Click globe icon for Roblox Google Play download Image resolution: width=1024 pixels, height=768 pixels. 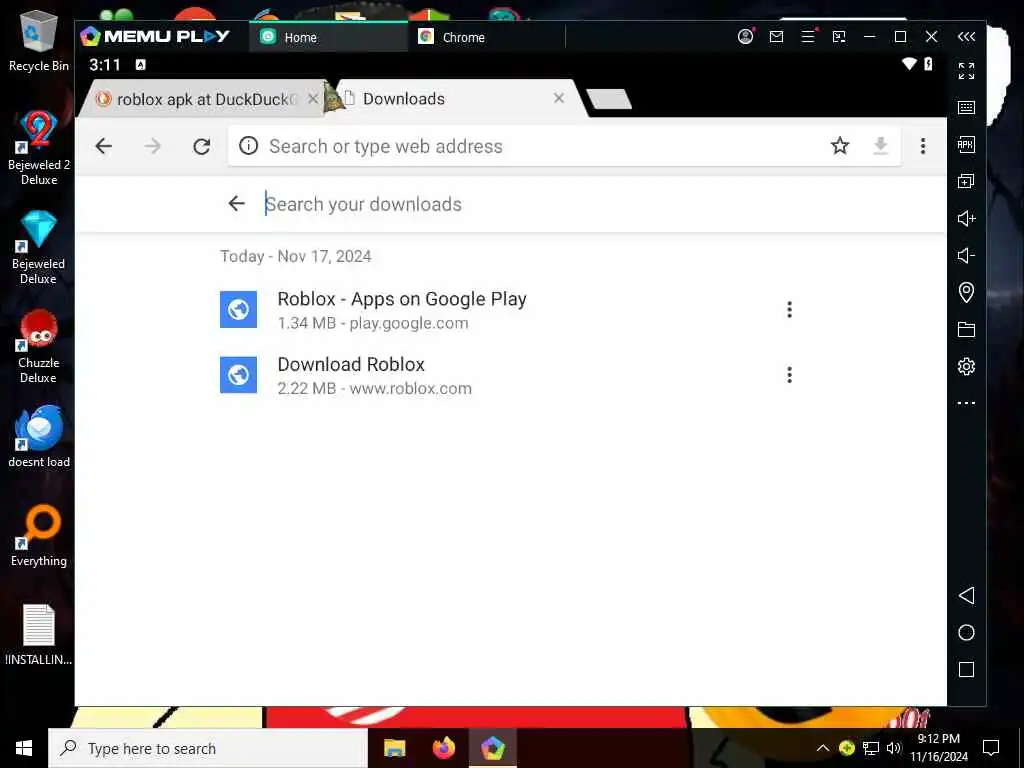pyautogui.click(x=238, y=310)
